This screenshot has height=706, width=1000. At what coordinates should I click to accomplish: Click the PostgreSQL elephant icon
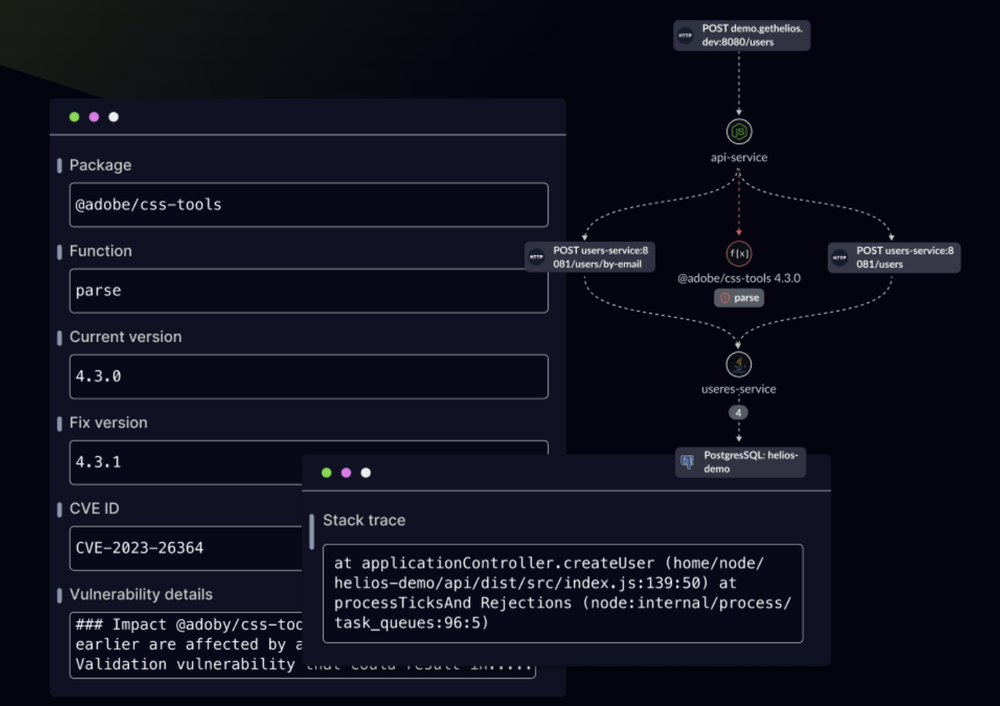[688, 462]
